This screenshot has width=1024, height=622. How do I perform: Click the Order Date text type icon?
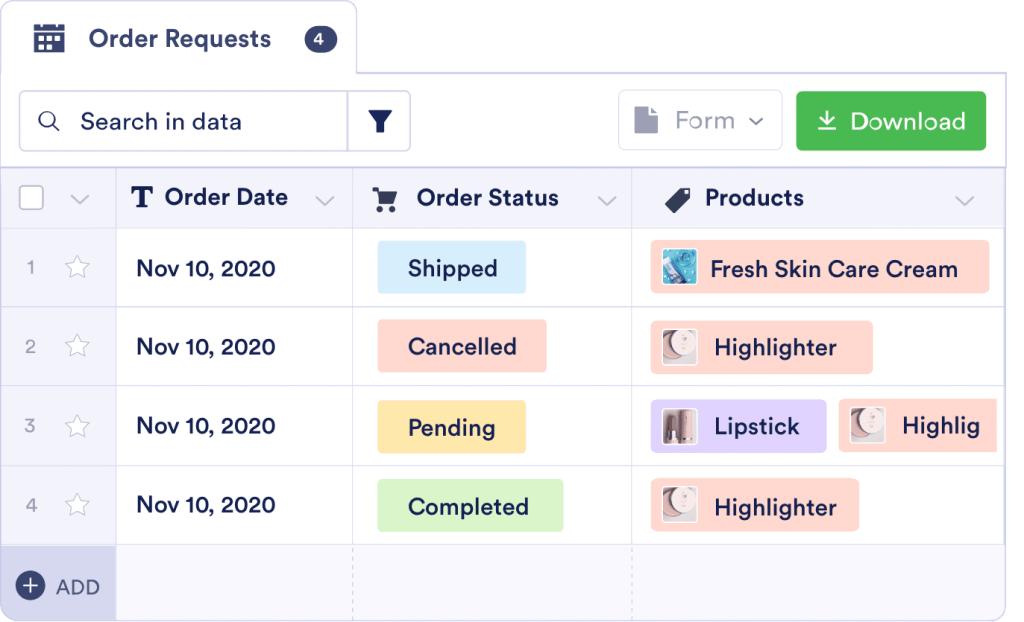click(x=142, y=198)
